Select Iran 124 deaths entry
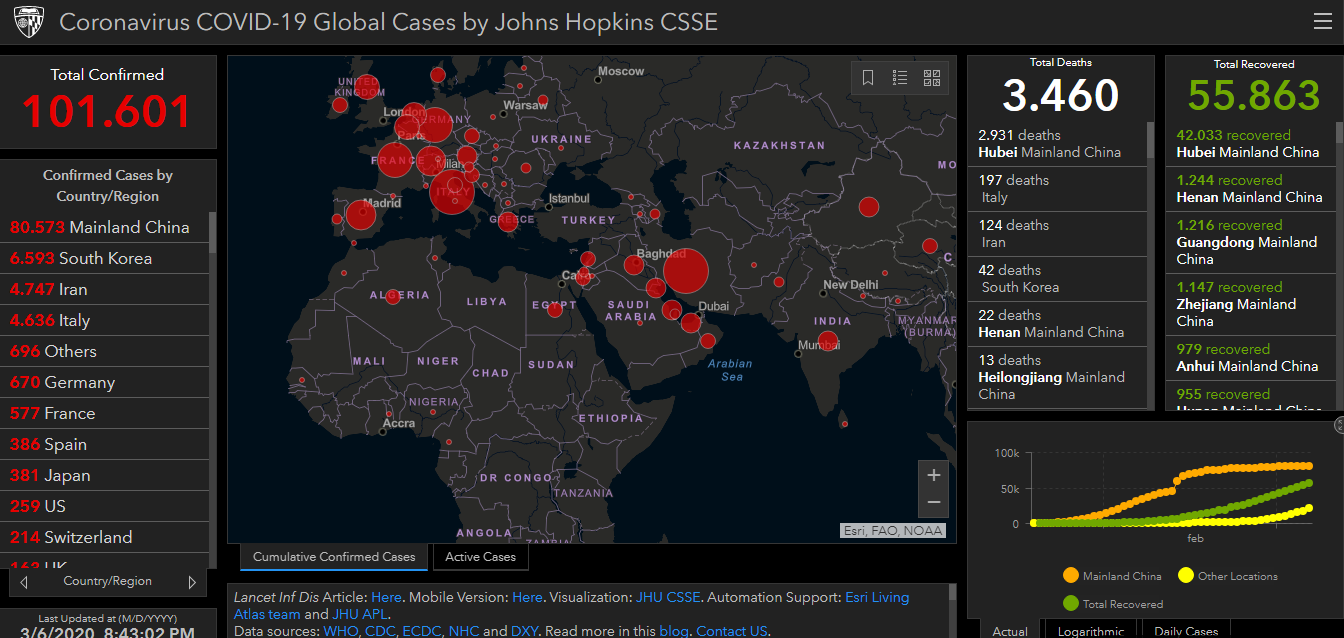The width and height of the screenshot is (1344, 638). tap(1058, 234)
